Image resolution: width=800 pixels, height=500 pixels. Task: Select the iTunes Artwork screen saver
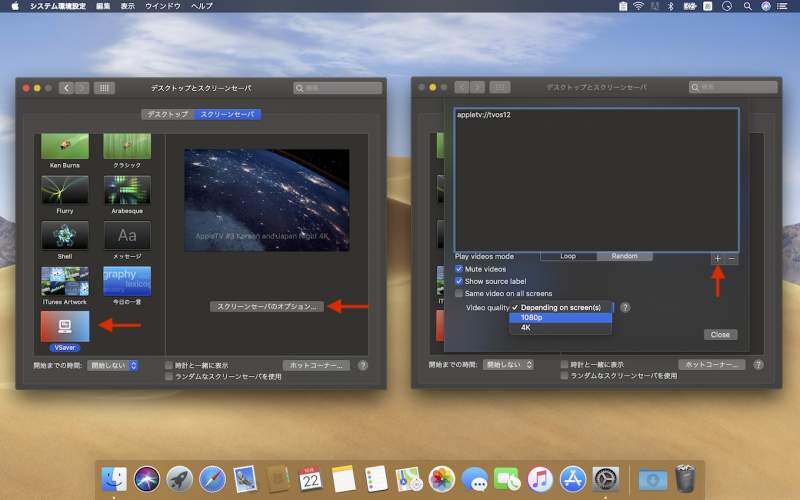click(x=65, y=281)
